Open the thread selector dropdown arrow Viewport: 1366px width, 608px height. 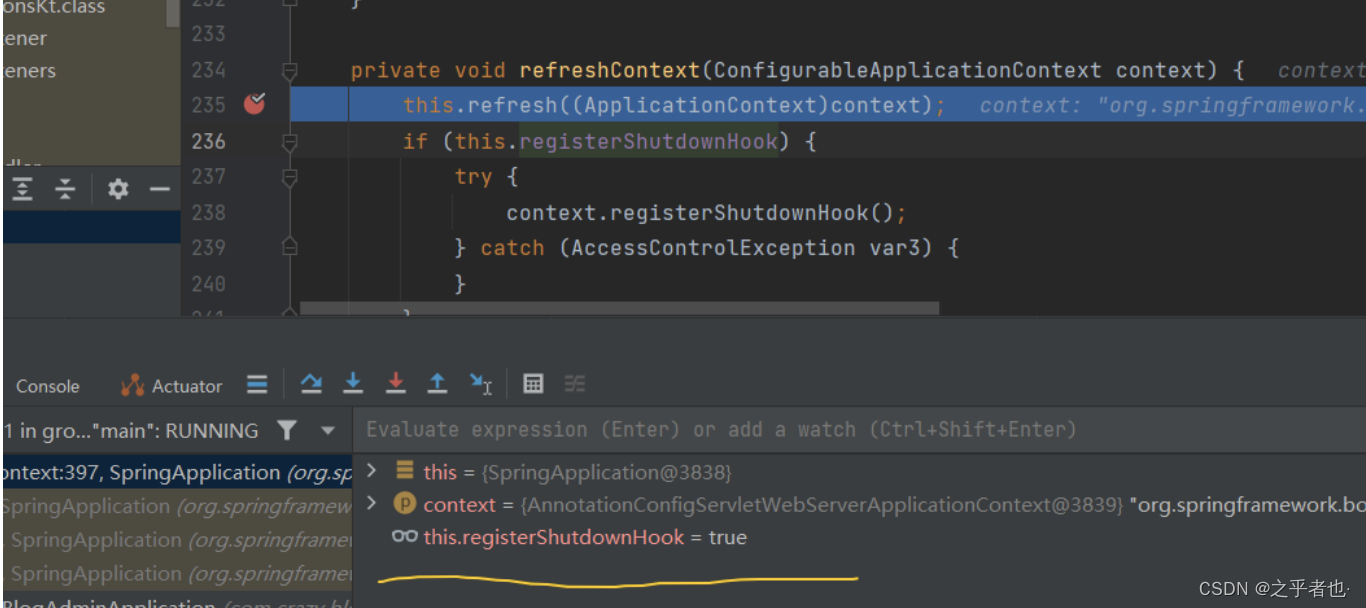pos(327,430)
